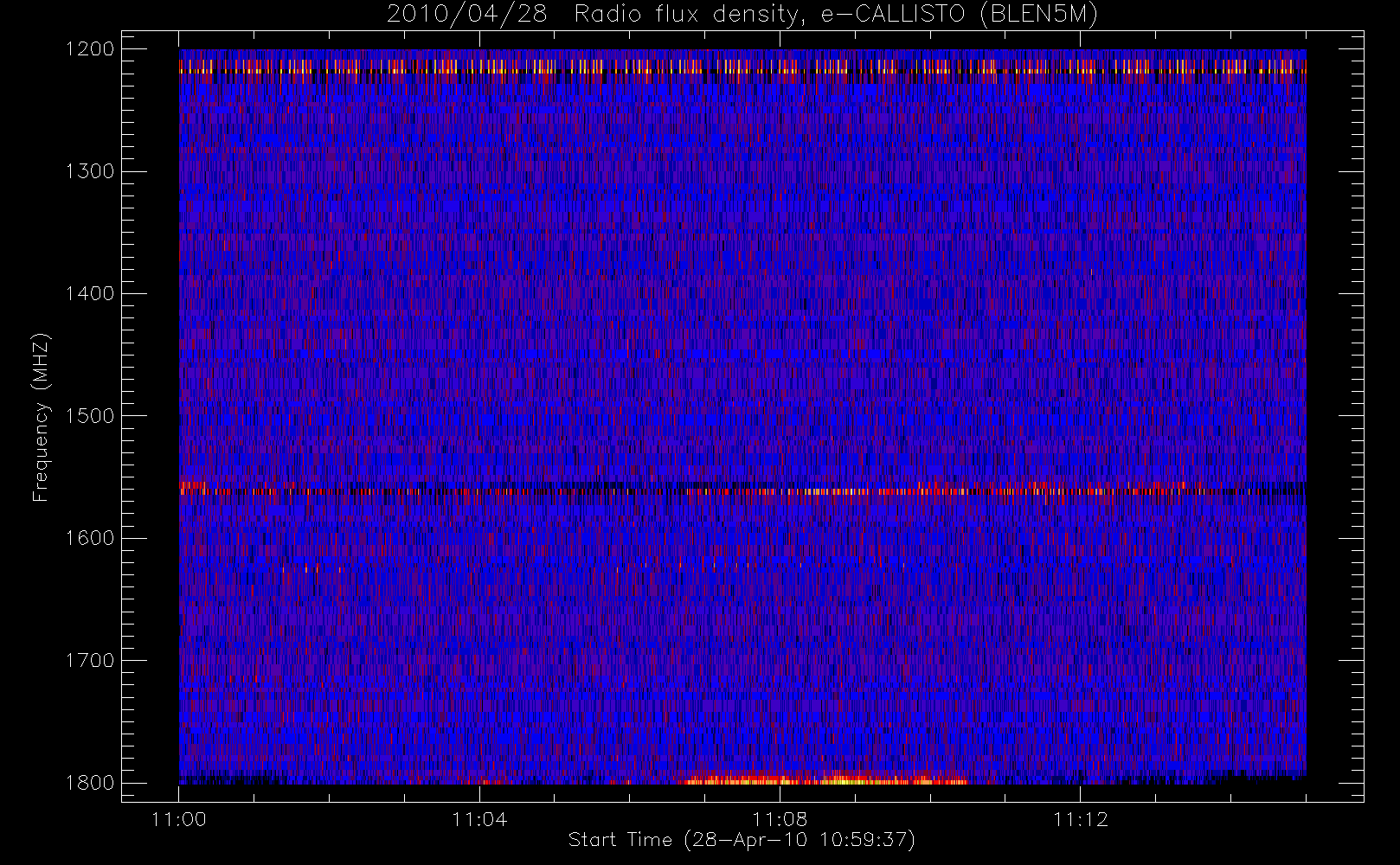Click the 1800 frequency tick label
The height and width of the screenshot is (865, 1400).
pos(90,782)
